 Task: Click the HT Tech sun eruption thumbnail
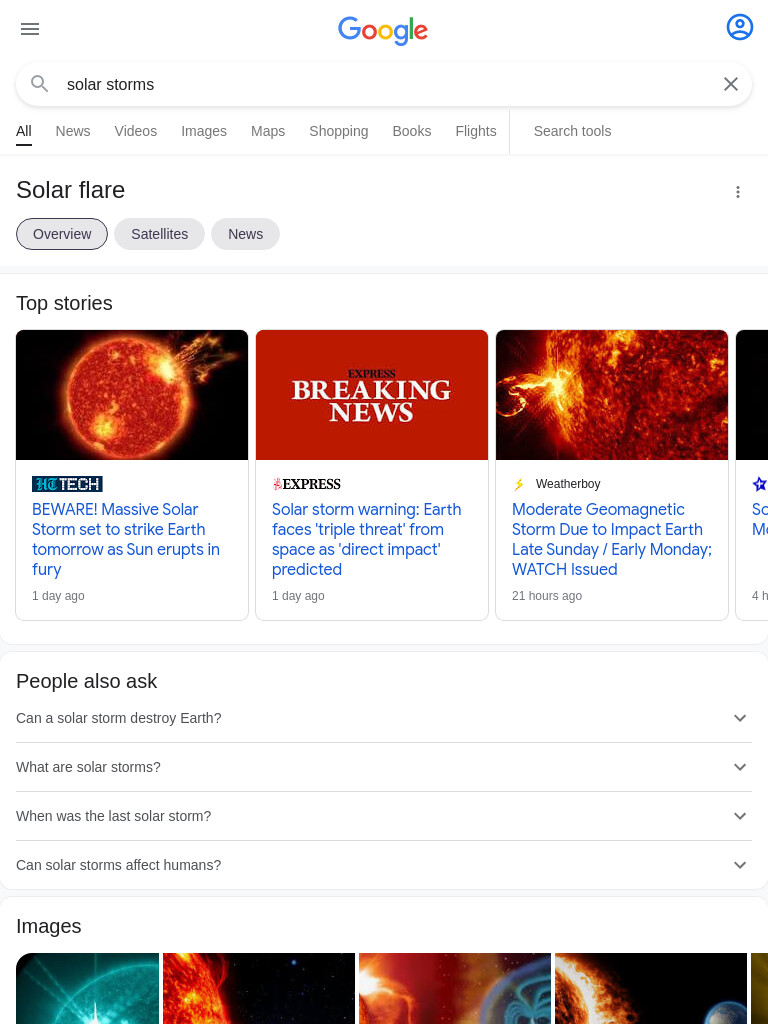[x=132, y=395]
